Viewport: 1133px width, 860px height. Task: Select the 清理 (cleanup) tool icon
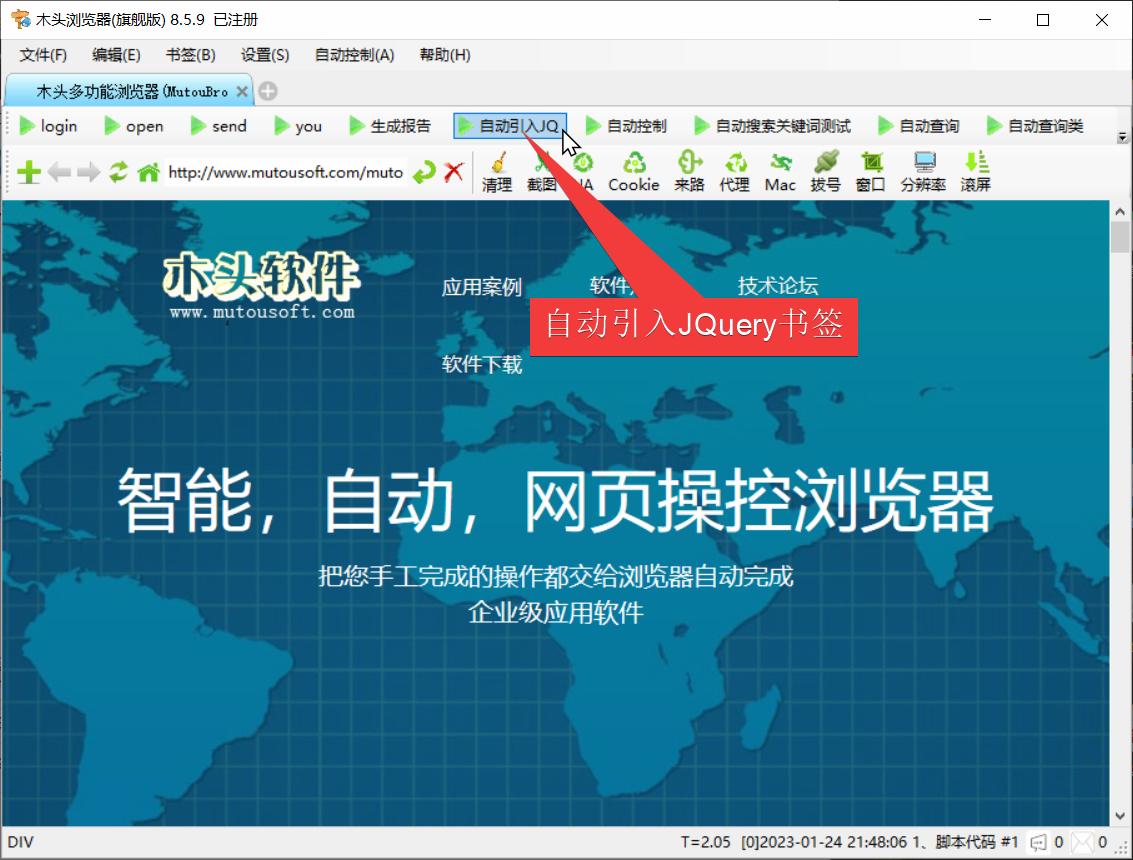496,170
